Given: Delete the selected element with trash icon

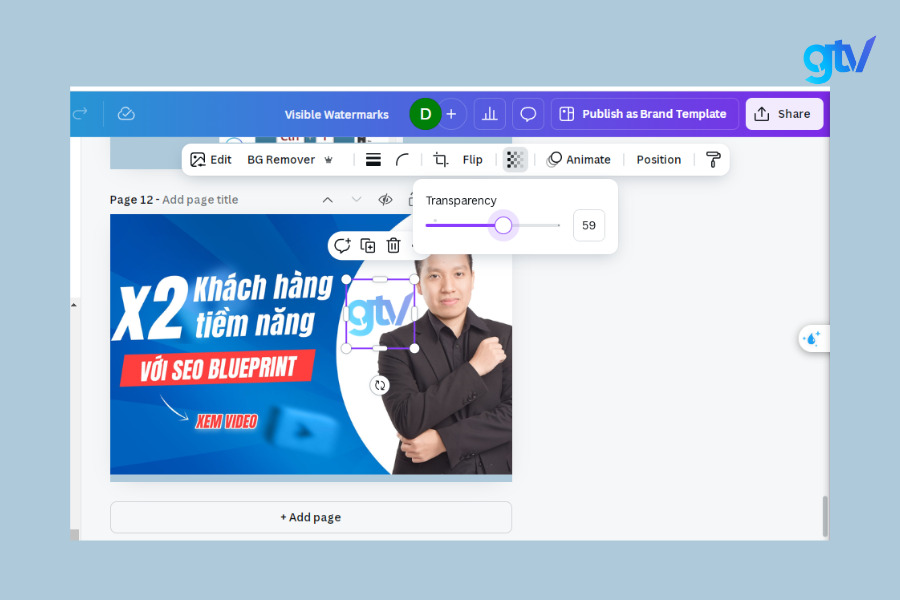Looking at the screenshot, I should click(x=394, y=246).
